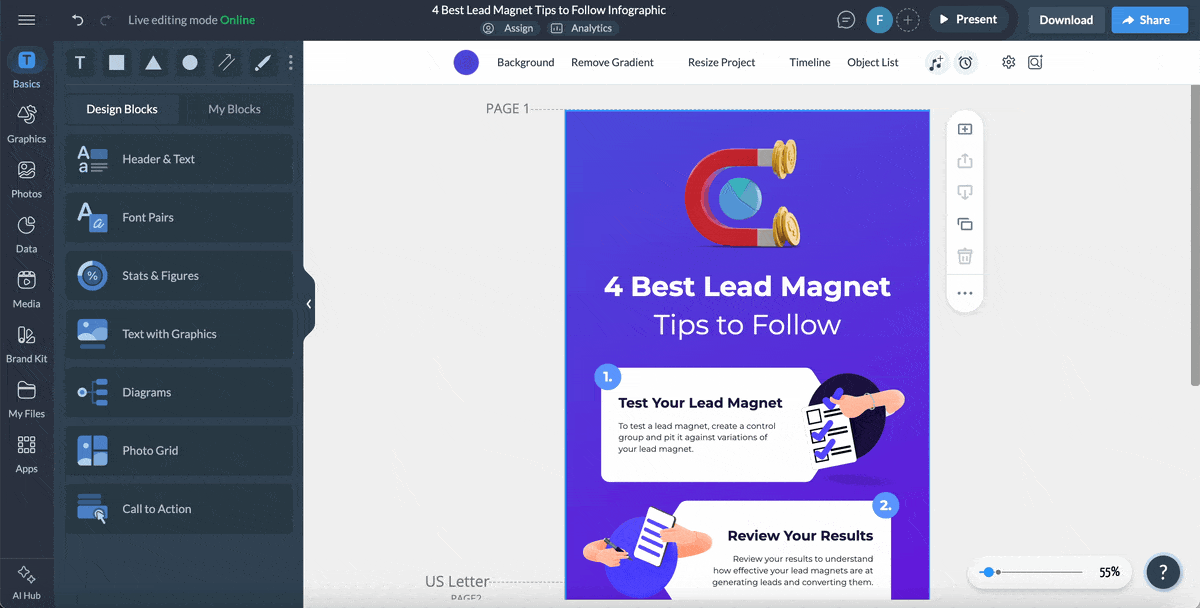The width and height of the screenshot is (1200, 608).
Task: Add music to the project
Action: [x=936, y=62]
